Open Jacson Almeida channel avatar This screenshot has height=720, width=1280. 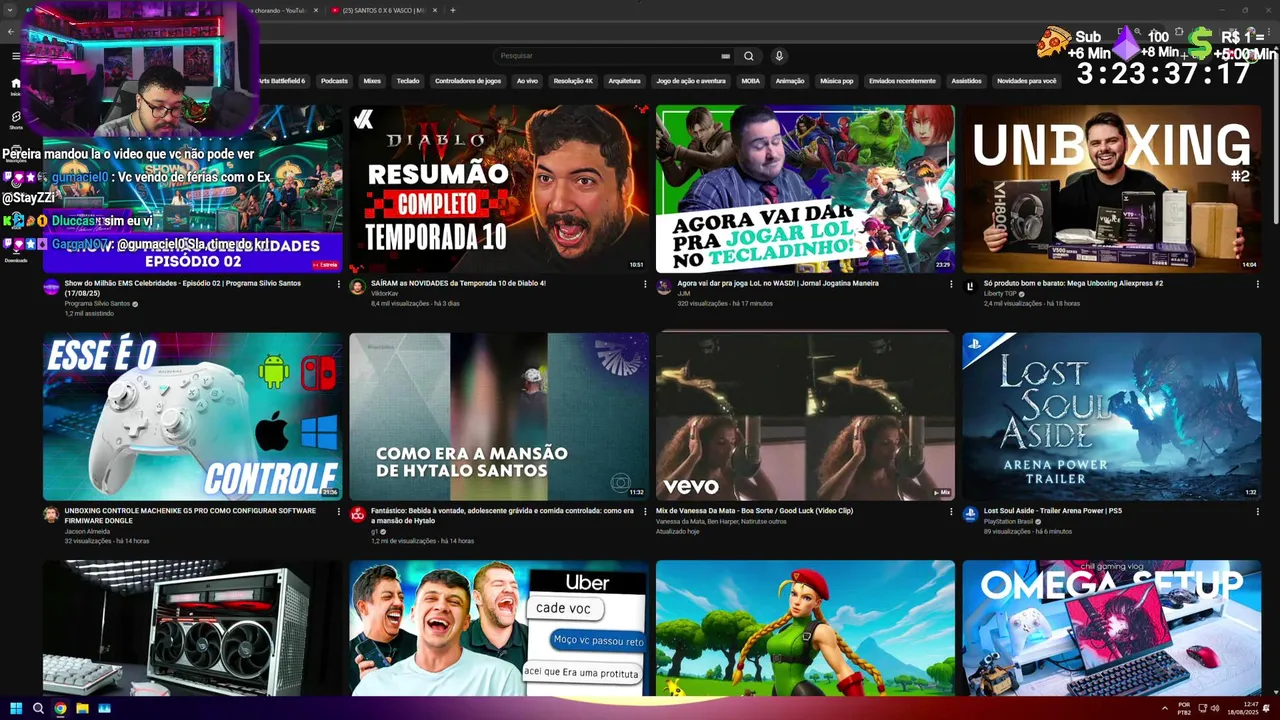click(x=51, y=514)
